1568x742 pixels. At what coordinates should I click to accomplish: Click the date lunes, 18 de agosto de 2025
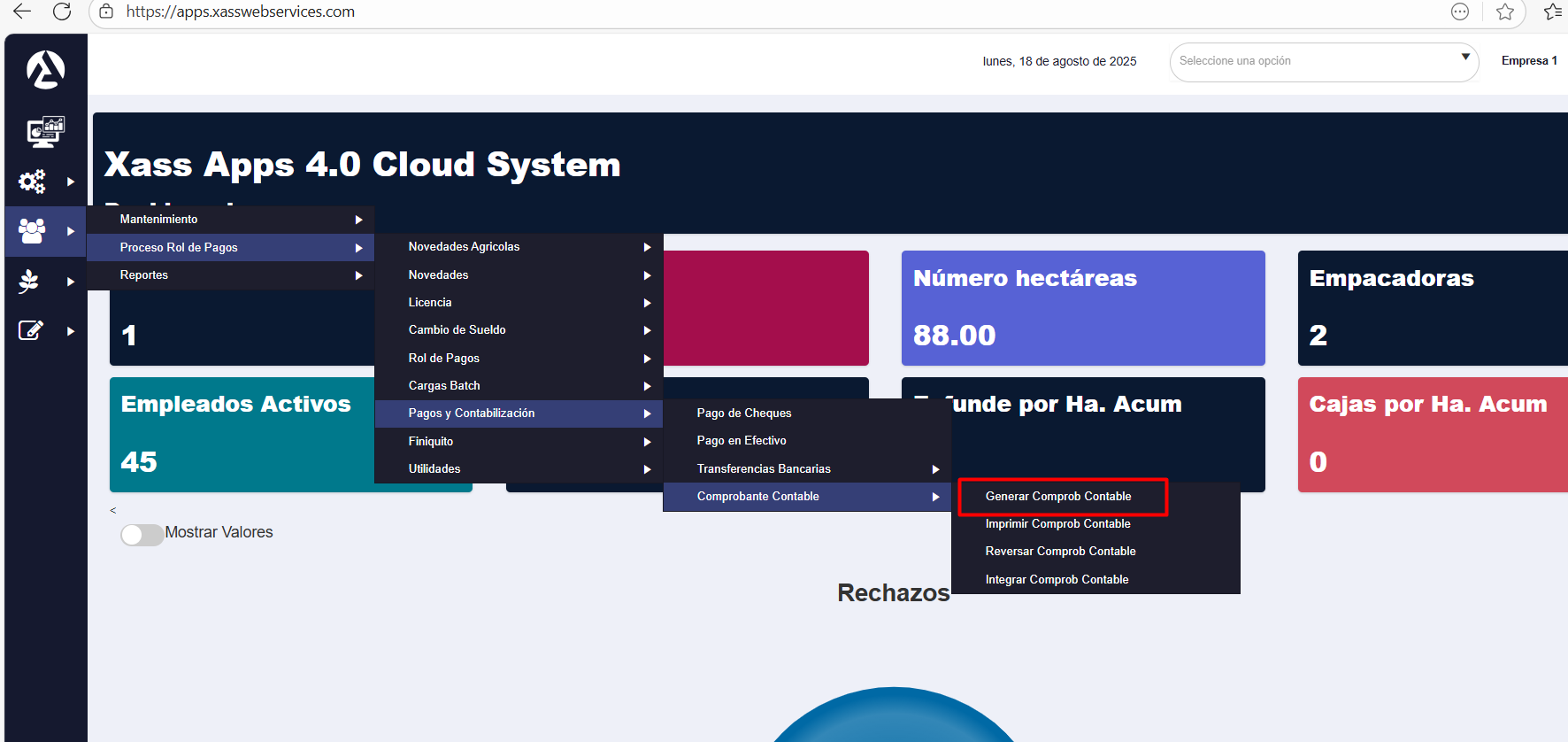tap(1059, 62)
